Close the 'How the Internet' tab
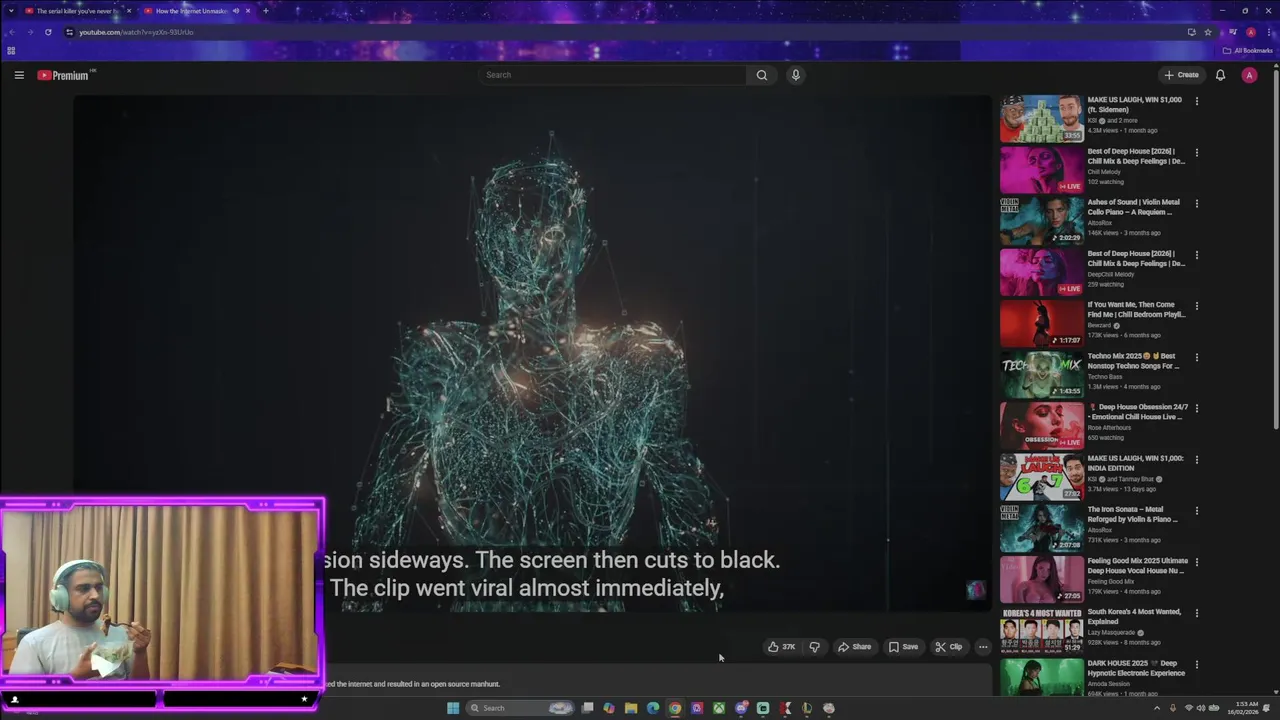 (249, 11)
